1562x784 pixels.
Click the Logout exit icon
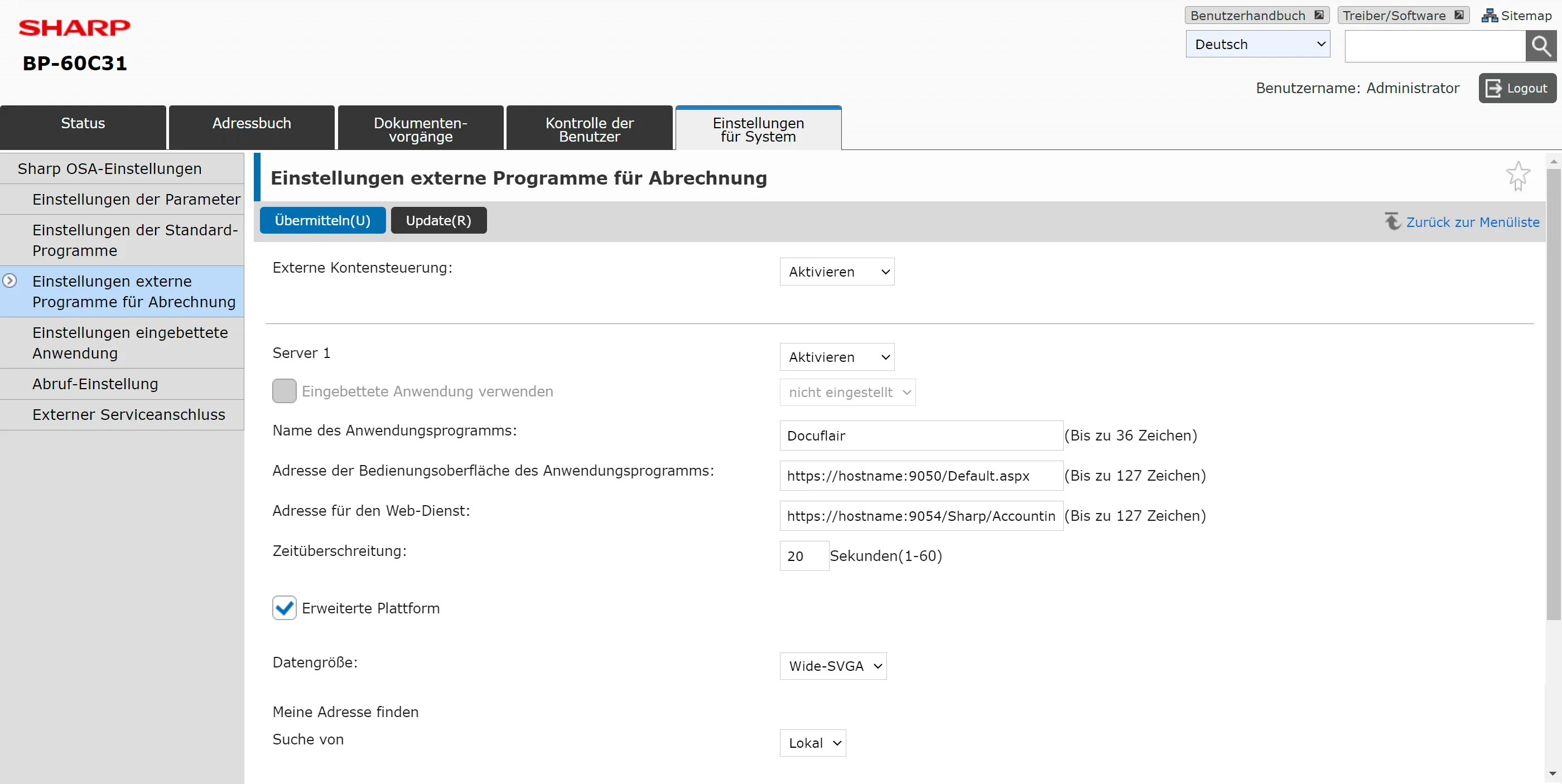coord(1493,89)
